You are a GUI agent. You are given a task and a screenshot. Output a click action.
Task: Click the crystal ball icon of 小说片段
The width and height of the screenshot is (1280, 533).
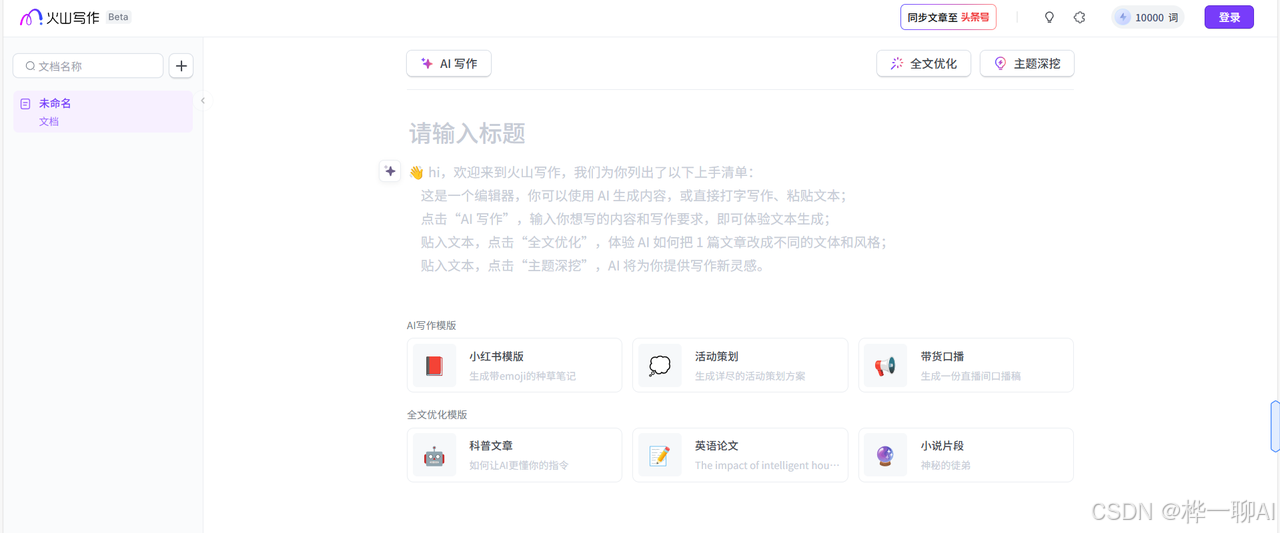tap(886, 456)
